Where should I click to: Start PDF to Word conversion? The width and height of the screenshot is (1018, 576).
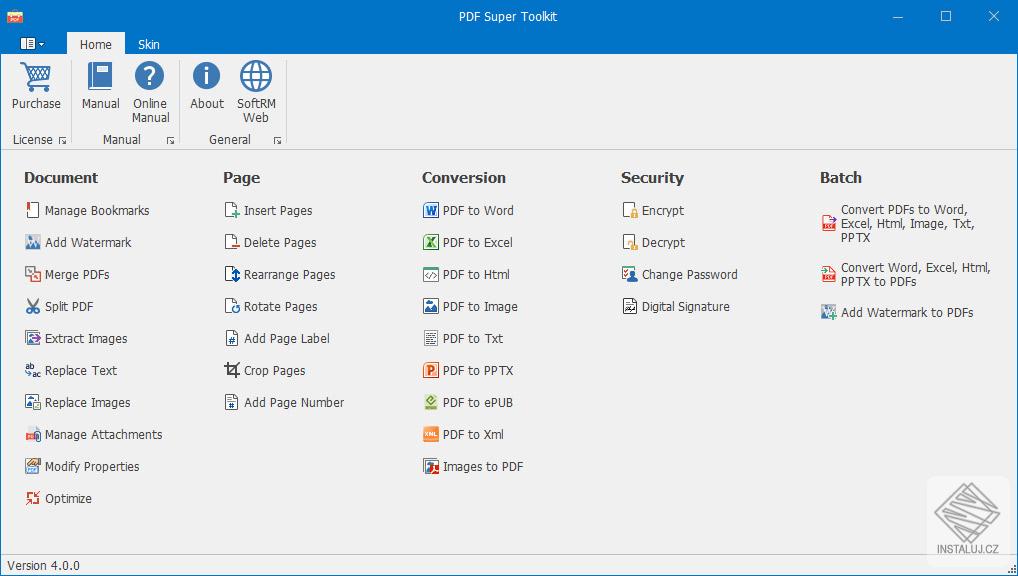(x=477, y=210)
